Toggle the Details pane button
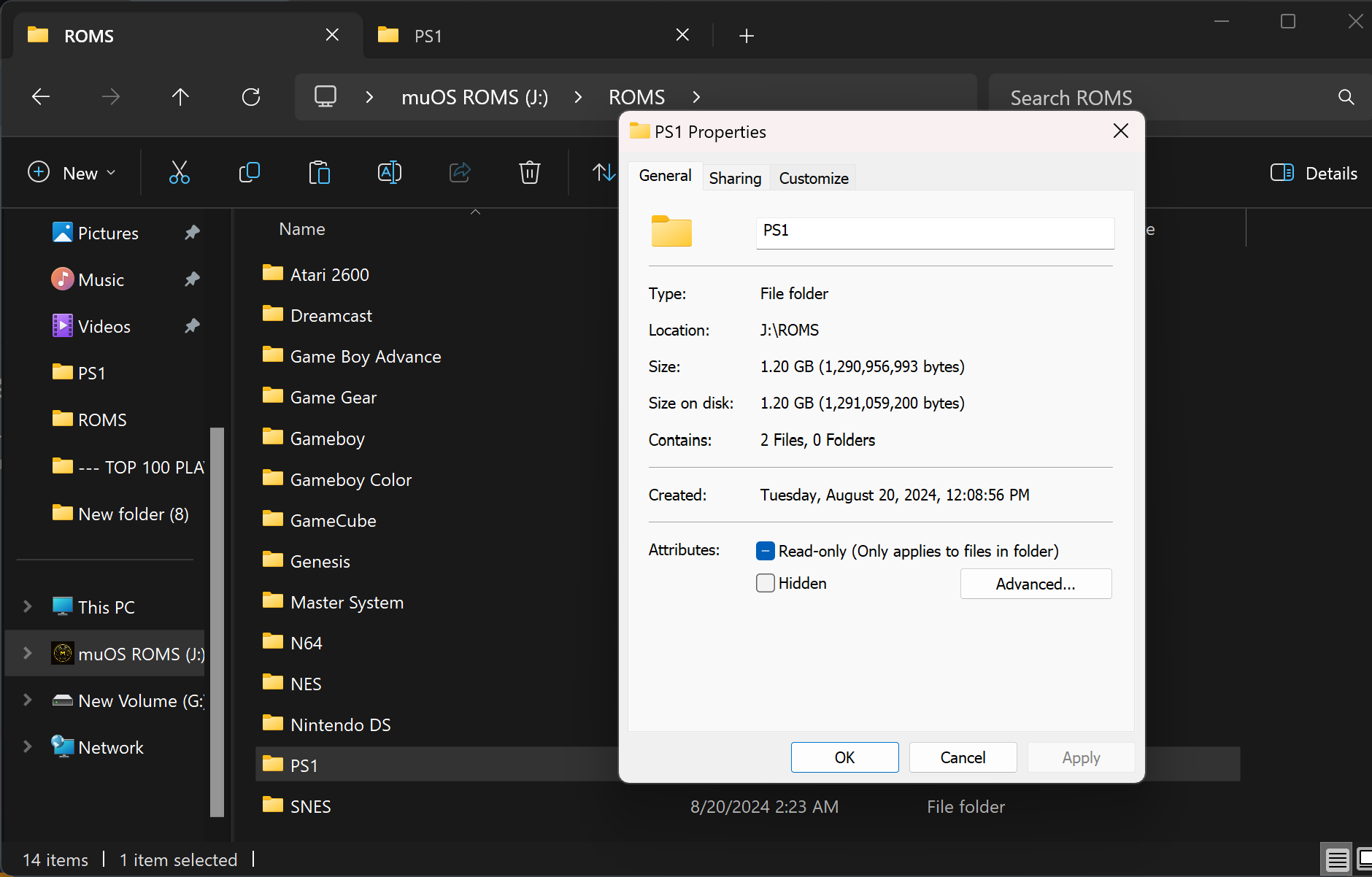The height and width of the screenshot is (877, 1372). [1314, 173]
